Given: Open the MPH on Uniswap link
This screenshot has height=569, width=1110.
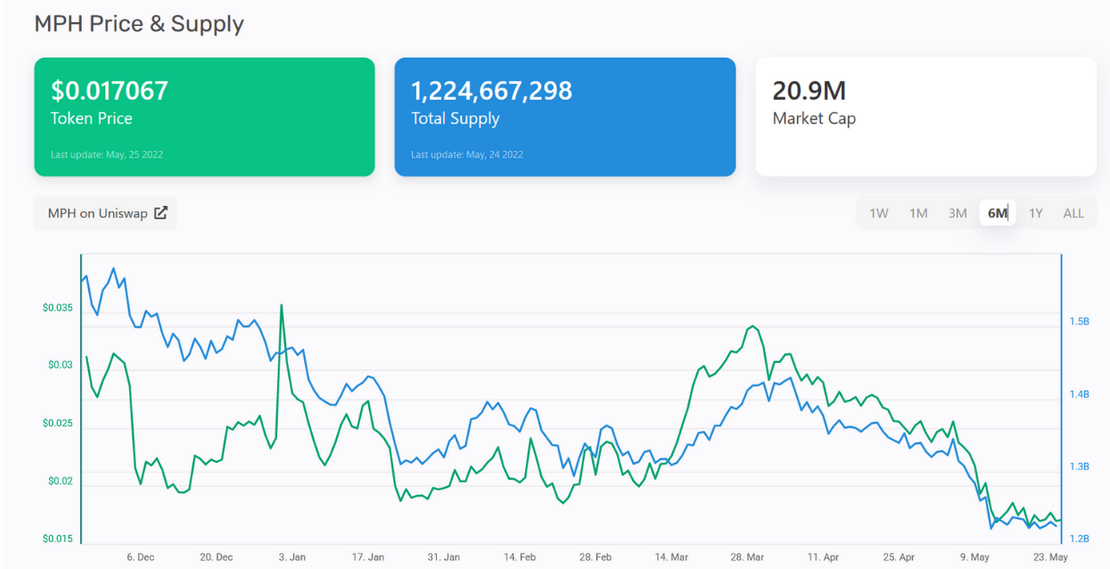Looking at the screenshot, I should coord(105,212).
